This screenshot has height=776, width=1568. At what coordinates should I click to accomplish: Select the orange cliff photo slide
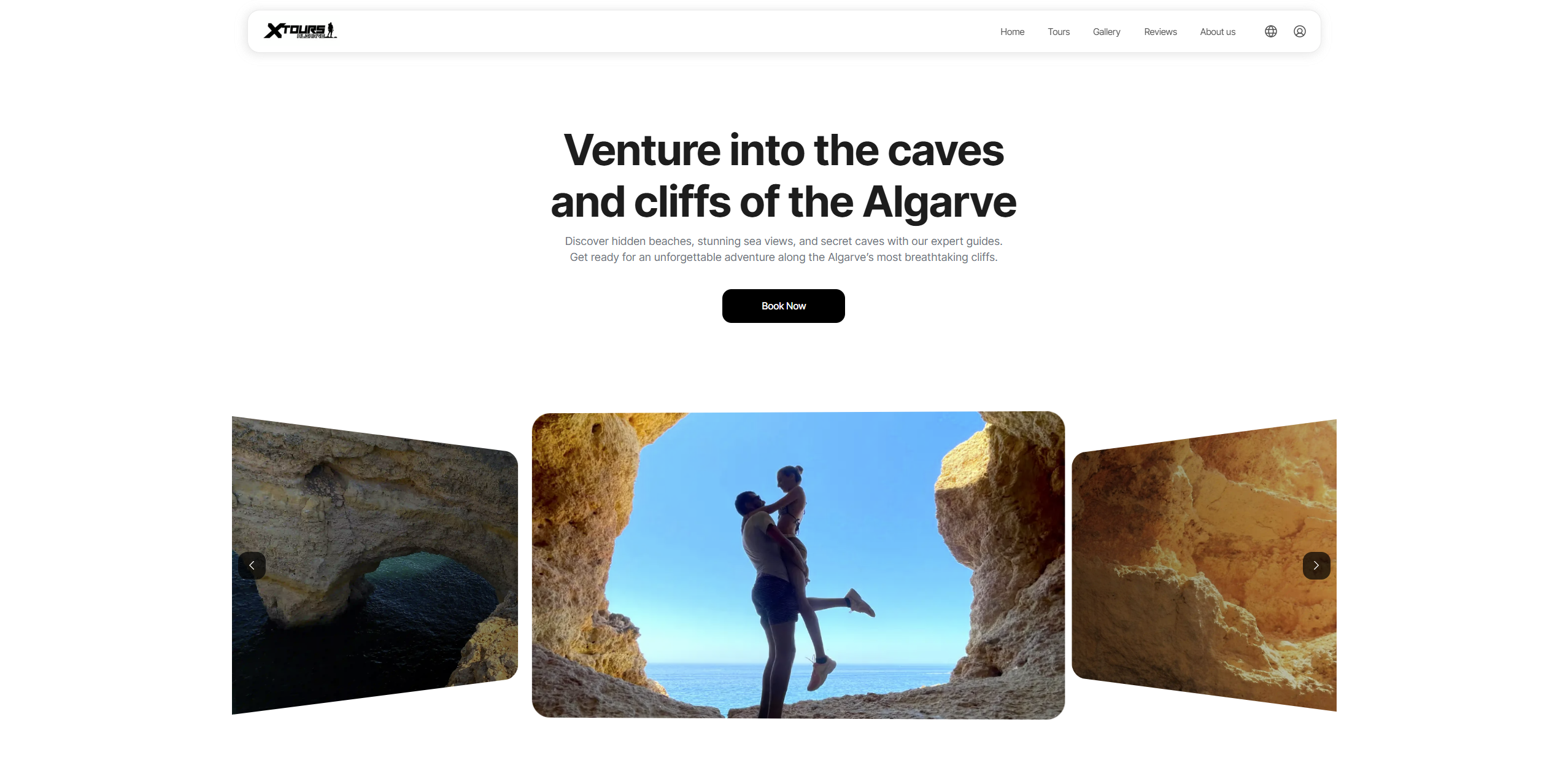tap(1203, 565)
